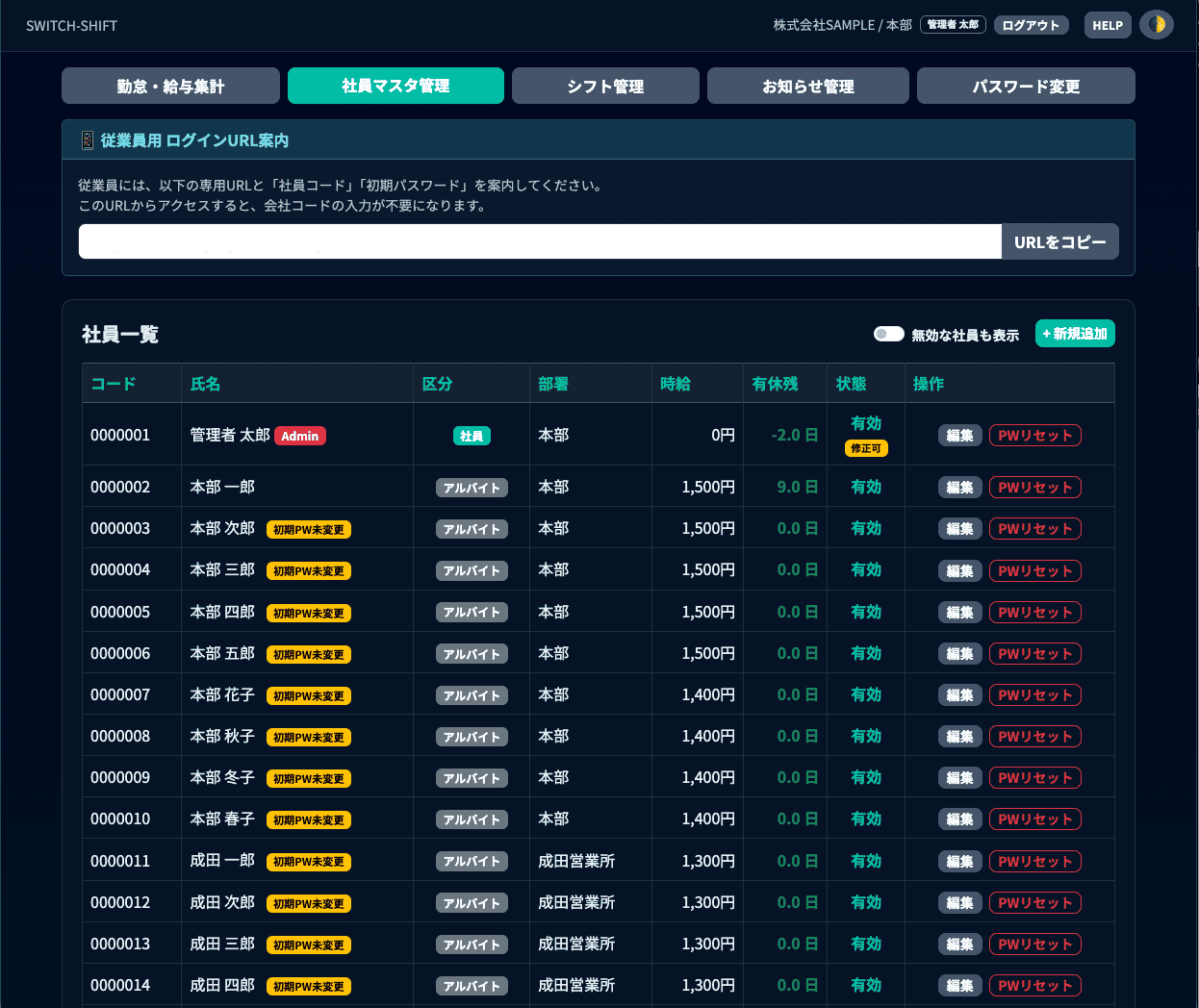
Task: Open the お知らせ管理 tab
Action: tap(808, 86)
